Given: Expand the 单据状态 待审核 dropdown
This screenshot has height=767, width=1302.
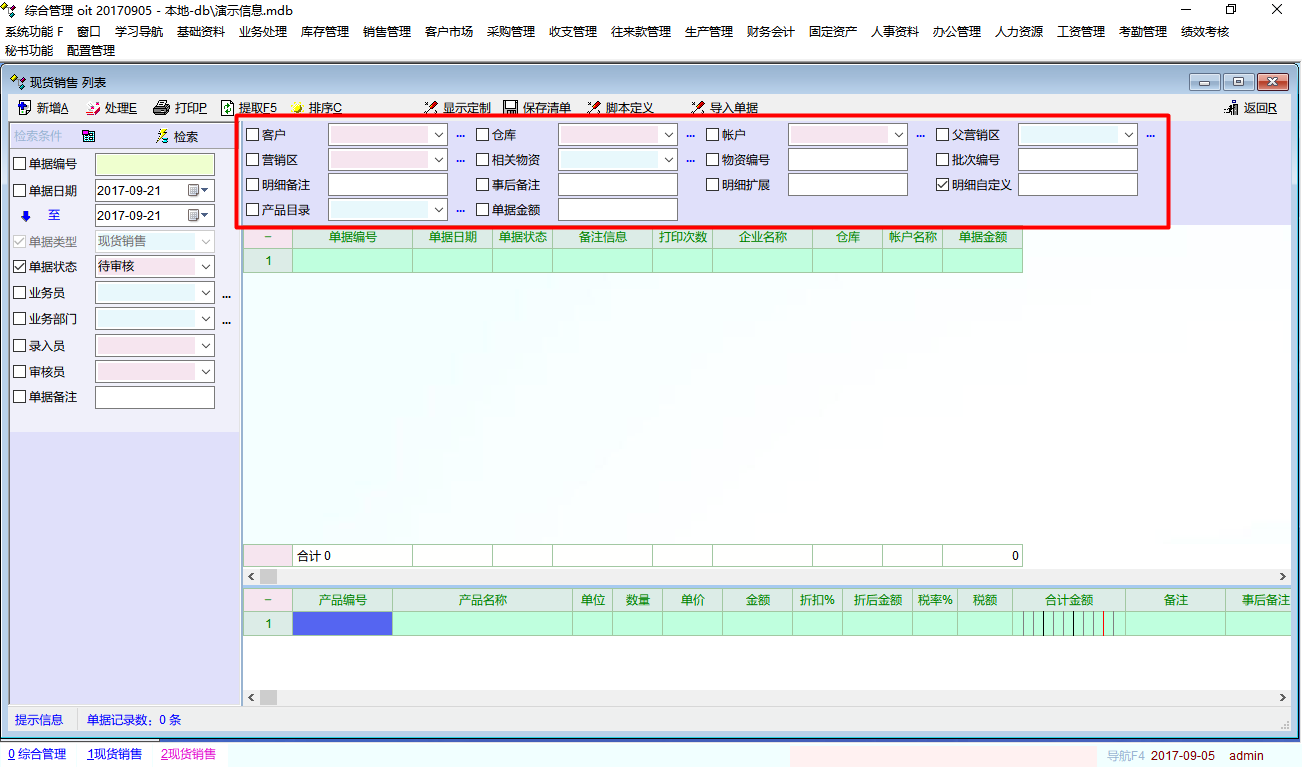Looking at the screenshot, I should 205,267.
